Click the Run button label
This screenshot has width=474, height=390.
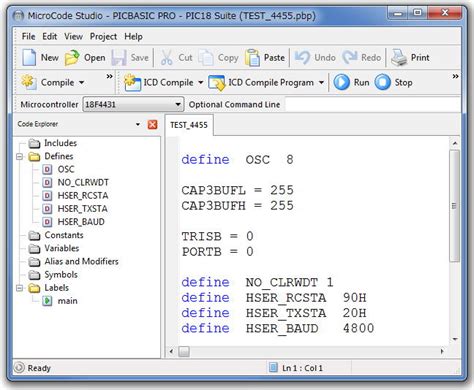pyautogui.click(x=361, y=82)
